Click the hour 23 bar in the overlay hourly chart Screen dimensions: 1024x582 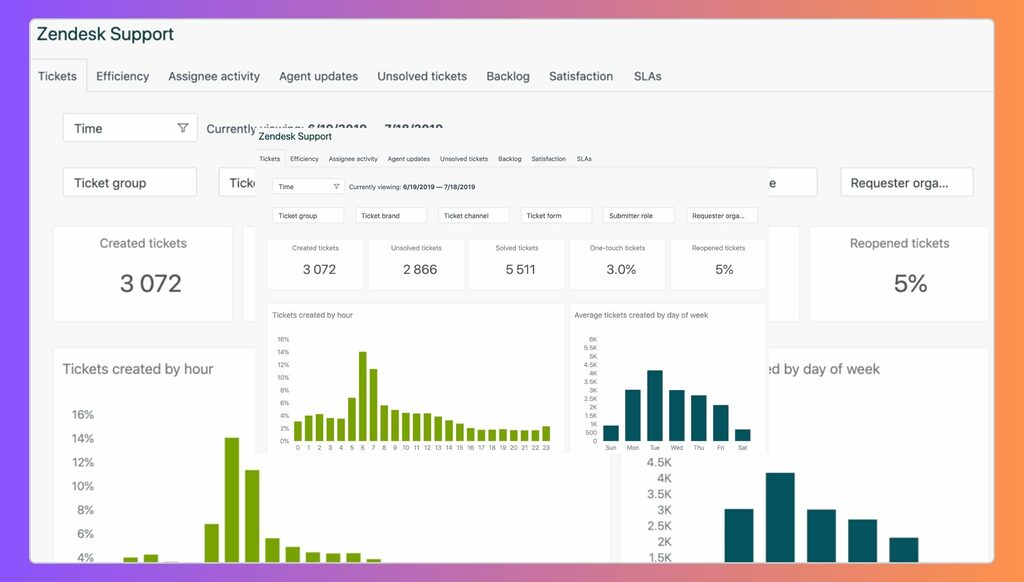coord(546,434)
